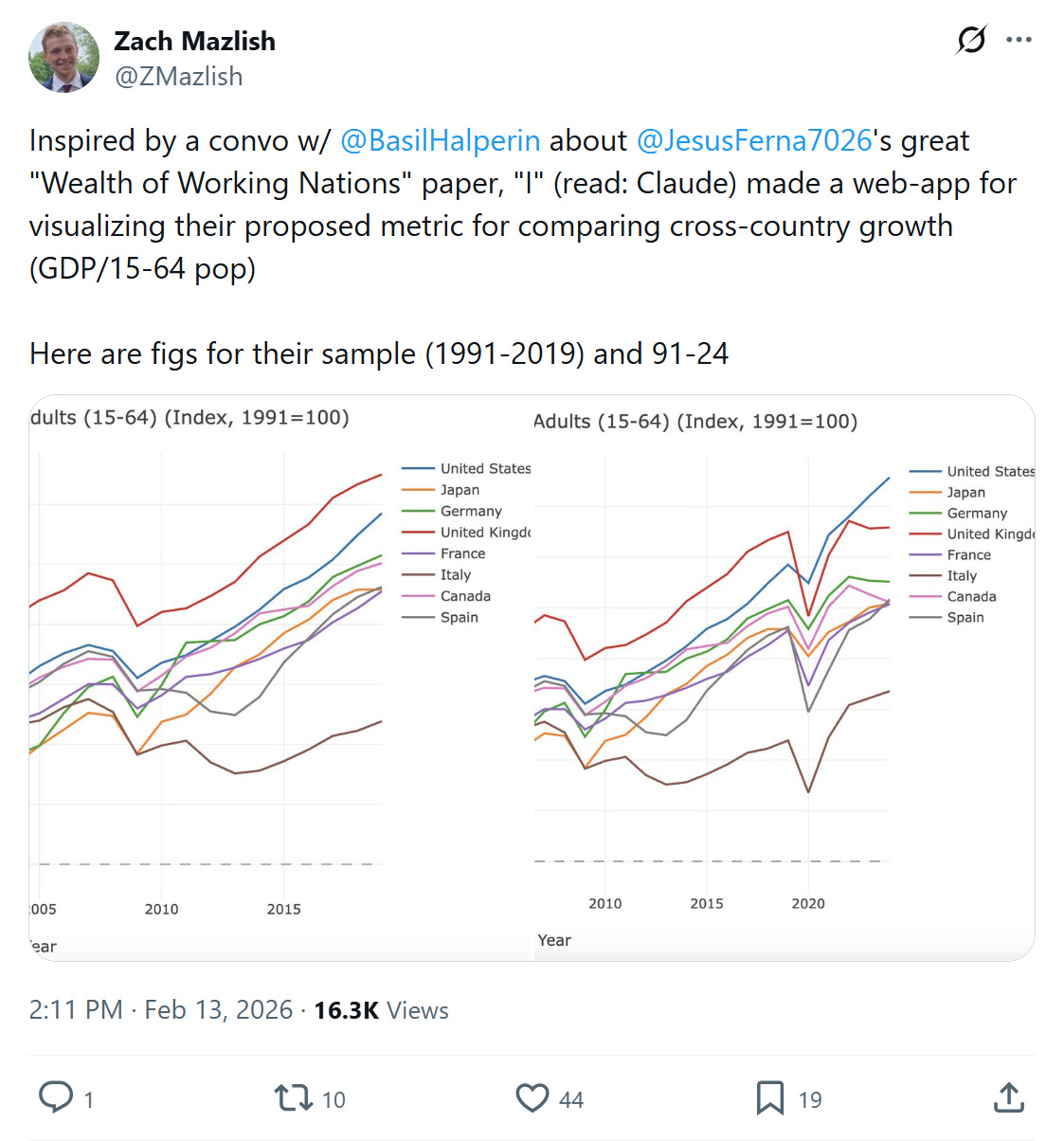Viewport: 1064px width, 1141px height.
Task: Click the @BasilHalperin mention link
Action: [x=440, y=140]
